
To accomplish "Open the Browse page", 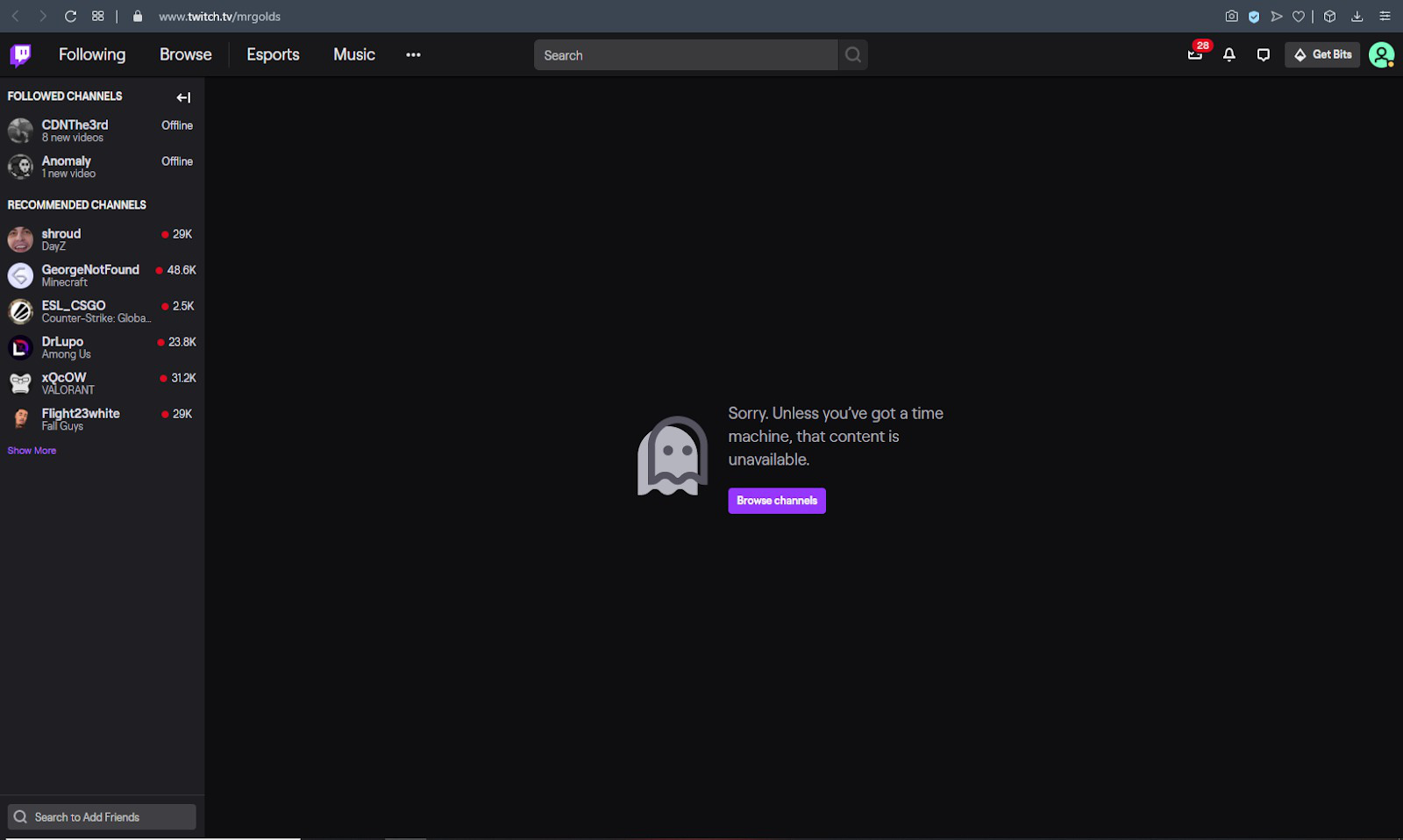I will coord(186,54).
